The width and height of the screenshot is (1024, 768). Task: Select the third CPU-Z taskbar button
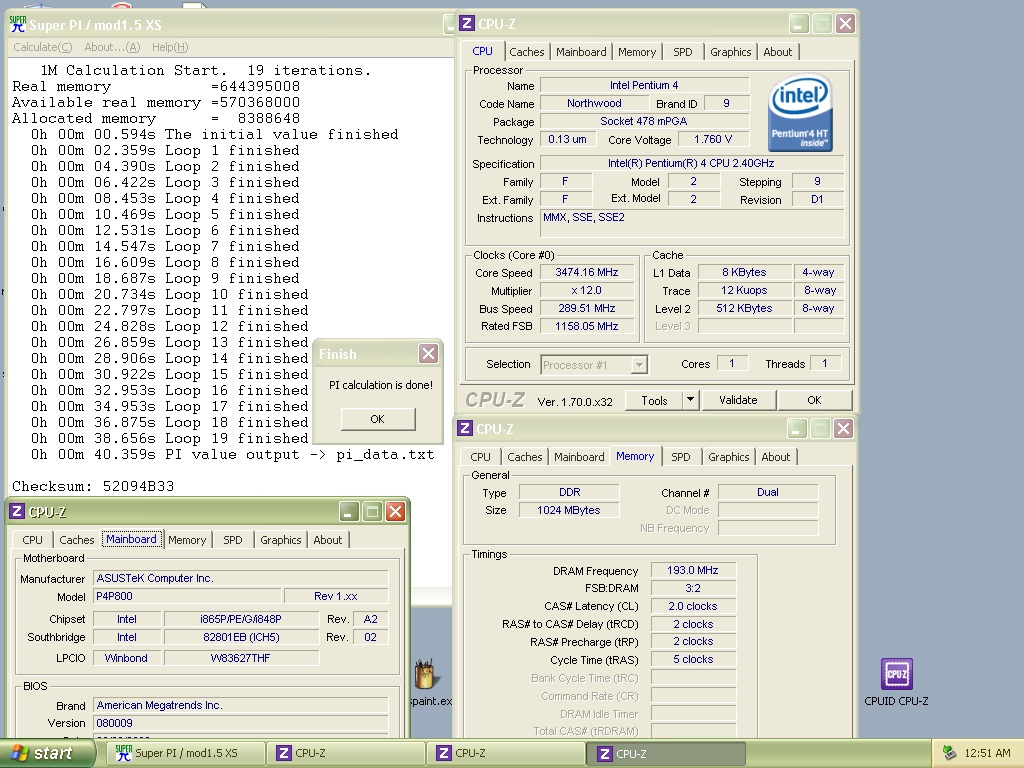(x=667, y=753)
